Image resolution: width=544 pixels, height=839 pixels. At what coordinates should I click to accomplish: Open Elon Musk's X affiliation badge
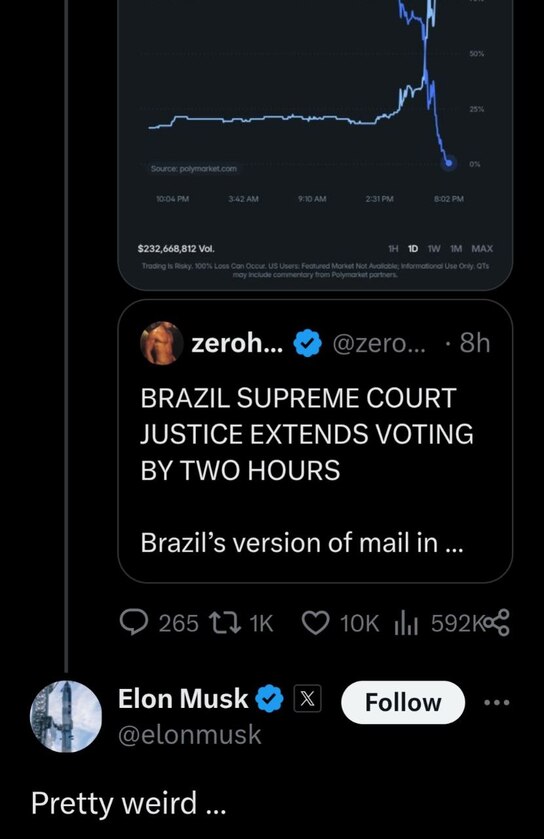coord(308,699)
